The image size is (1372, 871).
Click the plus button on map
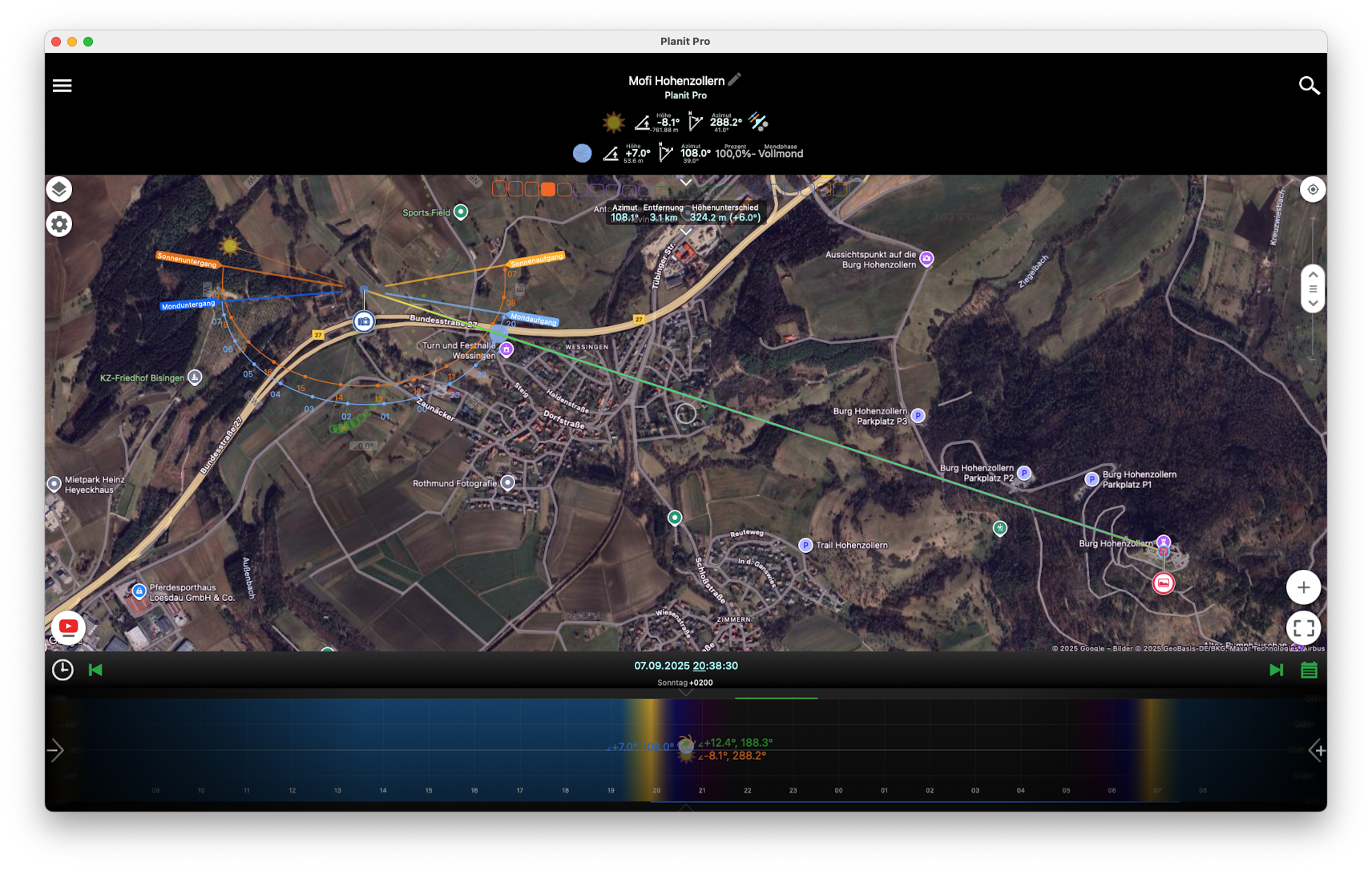1303,587
